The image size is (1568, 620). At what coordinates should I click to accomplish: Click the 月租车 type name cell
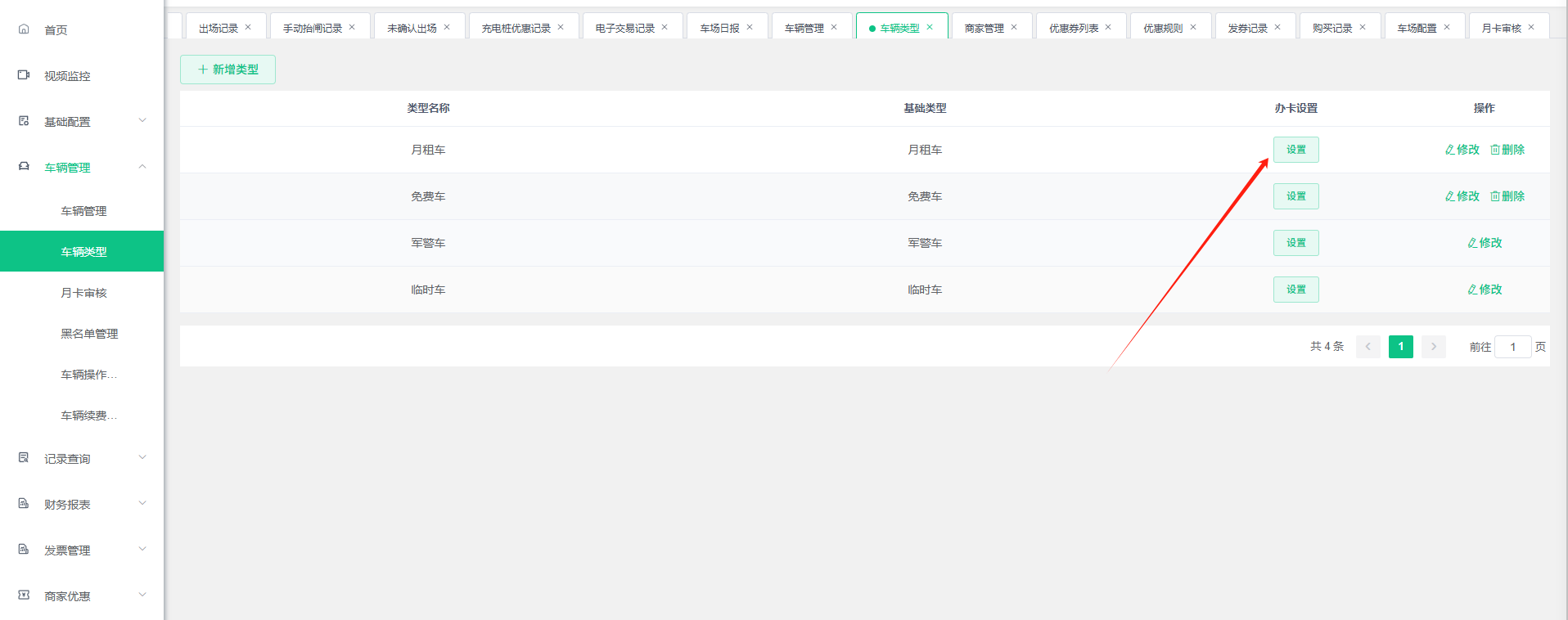click(428, 150)
